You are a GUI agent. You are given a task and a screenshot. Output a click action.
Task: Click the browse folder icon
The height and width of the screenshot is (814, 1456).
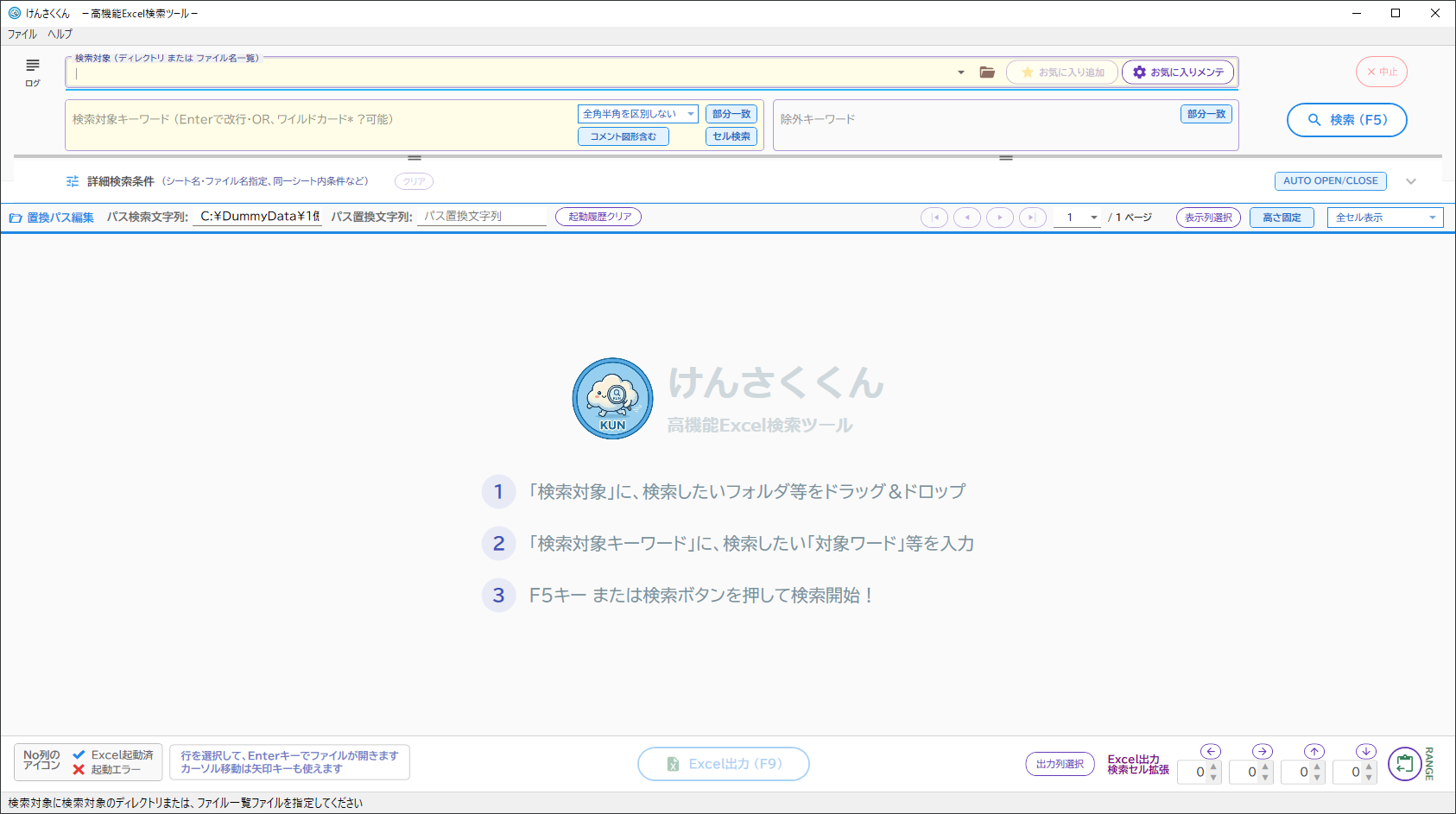click(x=987, y=73)
